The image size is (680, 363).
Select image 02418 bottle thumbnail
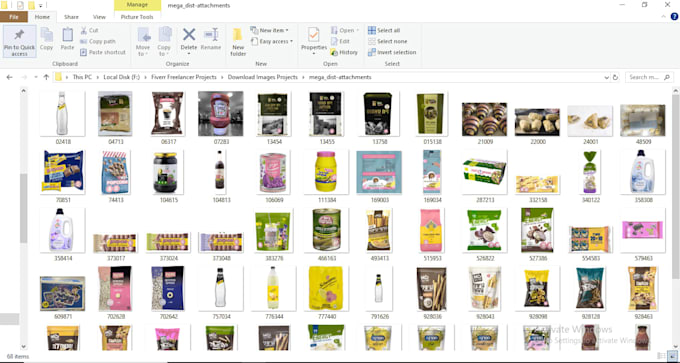pyautogui.click(x=62, y=114)
